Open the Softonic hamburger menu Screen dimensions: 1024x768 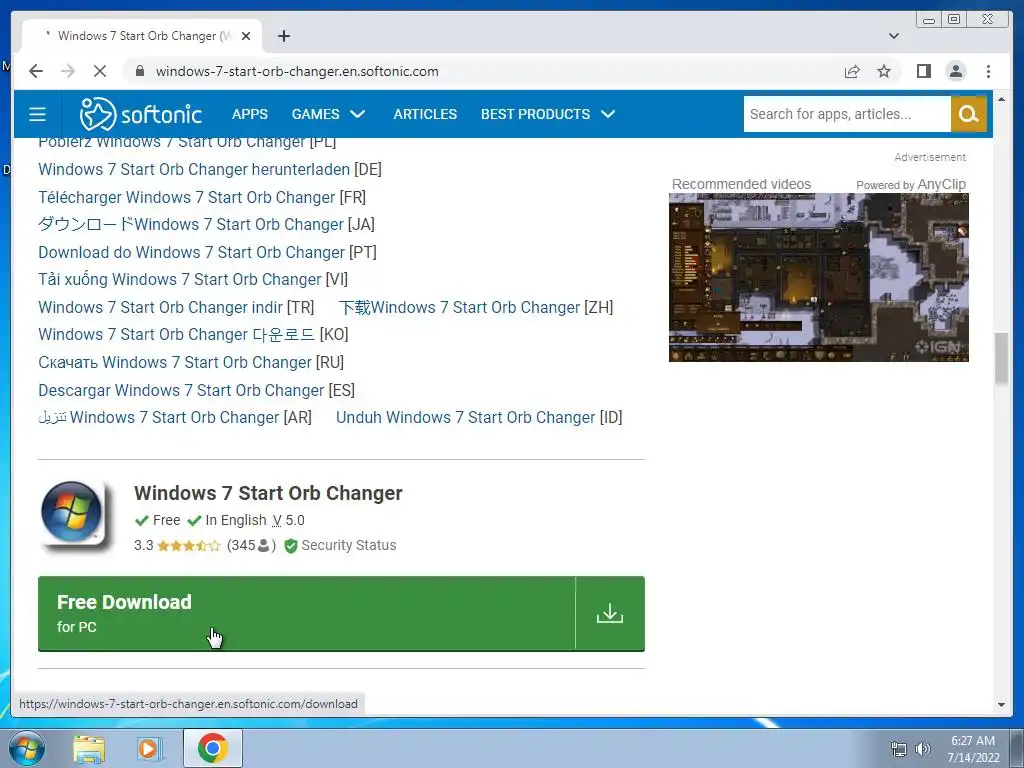(x=37, y=114)
